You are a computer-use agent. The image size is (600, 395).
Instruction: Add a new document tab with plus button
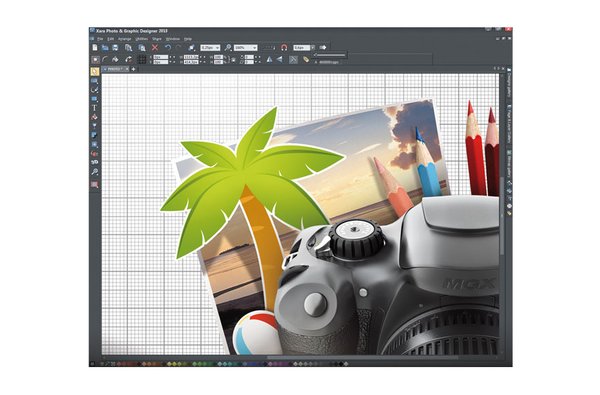[x=134, y=69]
